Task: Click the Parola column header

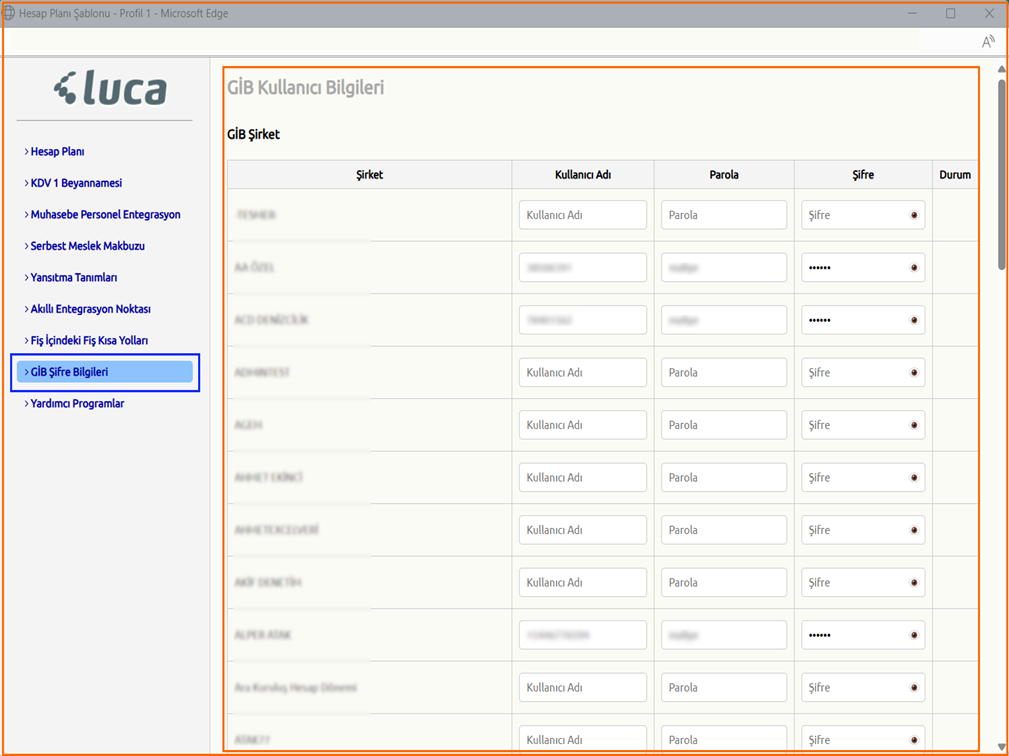Action: click(724, 175)
